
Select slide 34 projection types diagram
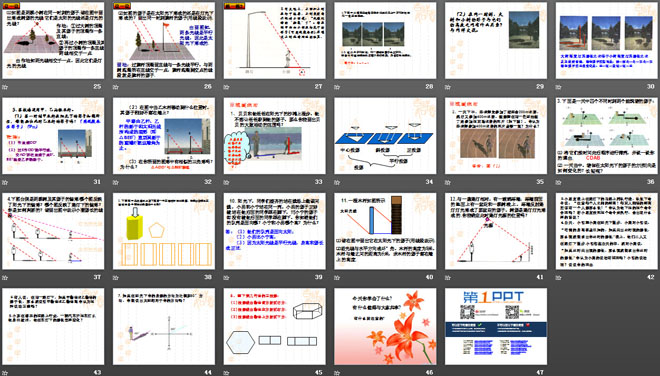[385, 136]
